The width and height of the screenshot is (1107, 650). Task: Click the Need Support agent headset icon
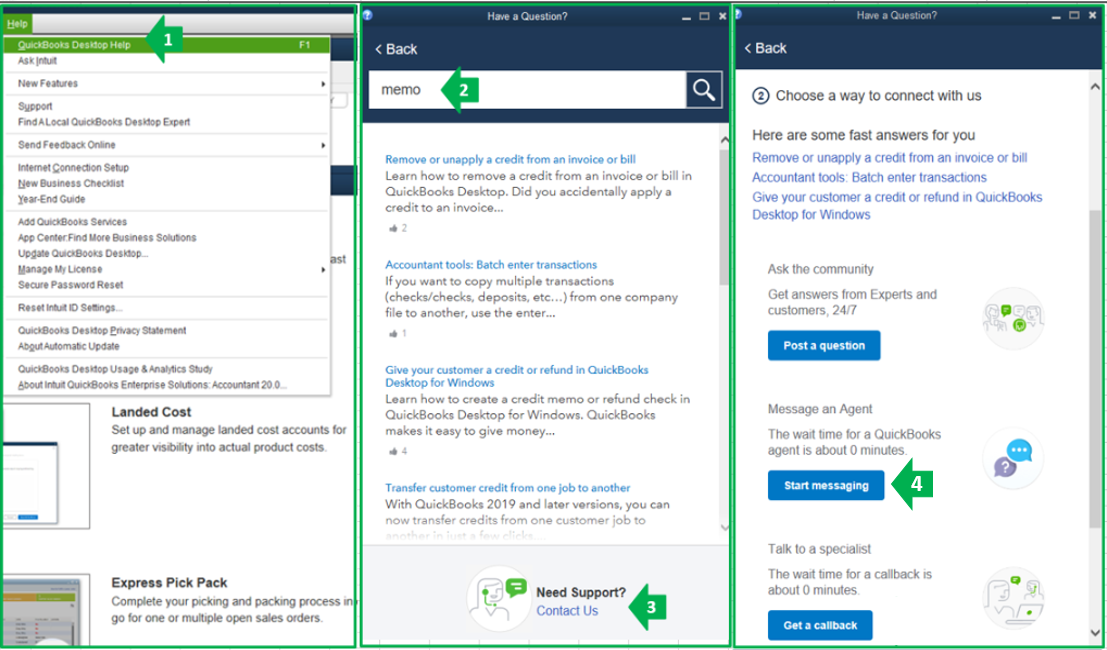pos(498,598)
